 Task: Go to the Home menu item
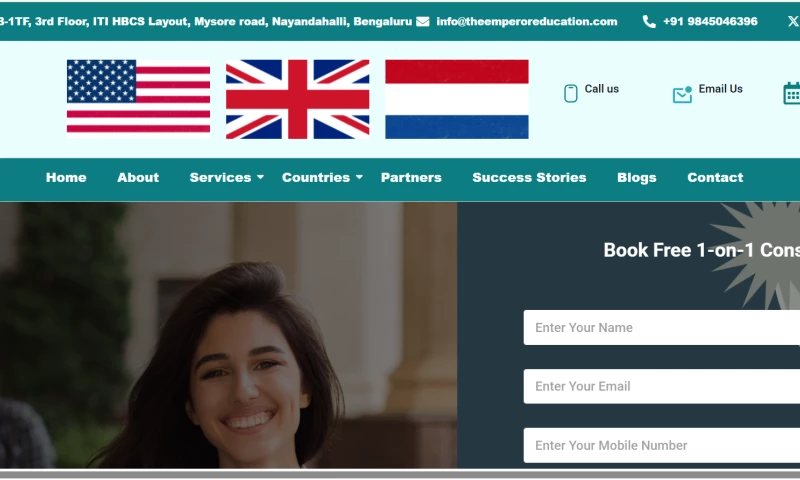coord(66,178)
